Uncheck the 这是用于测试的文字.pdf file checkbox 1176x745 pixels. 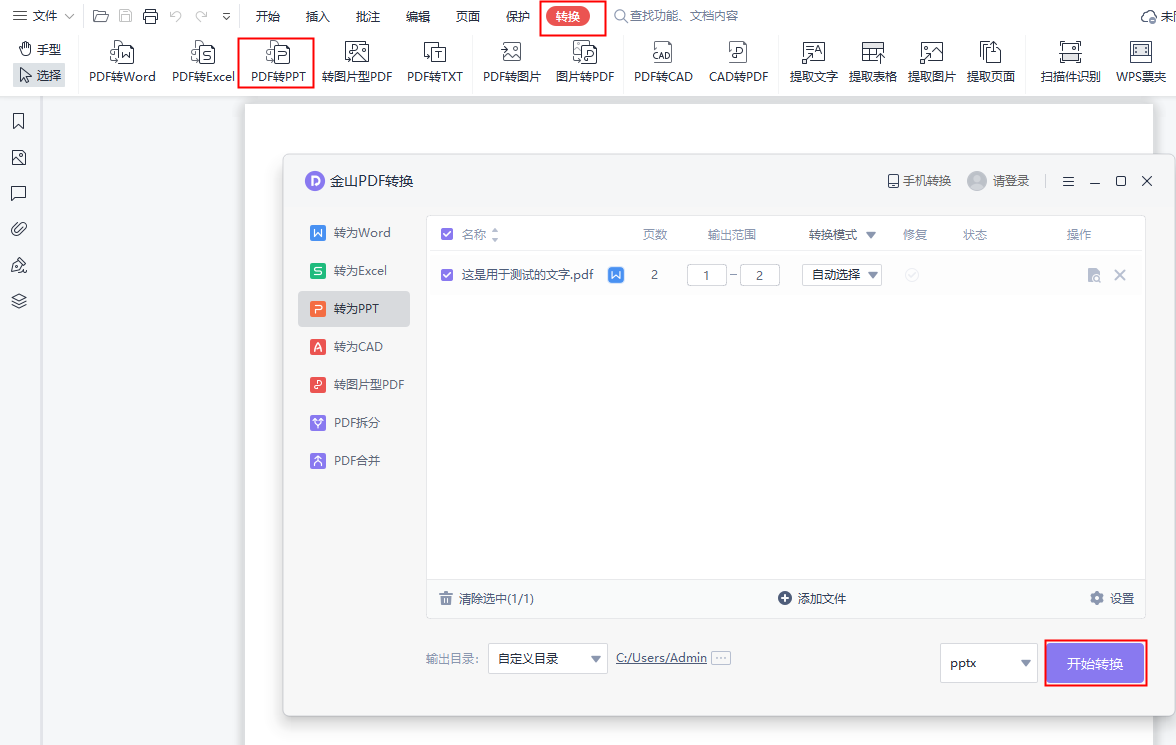click(447, 275)
